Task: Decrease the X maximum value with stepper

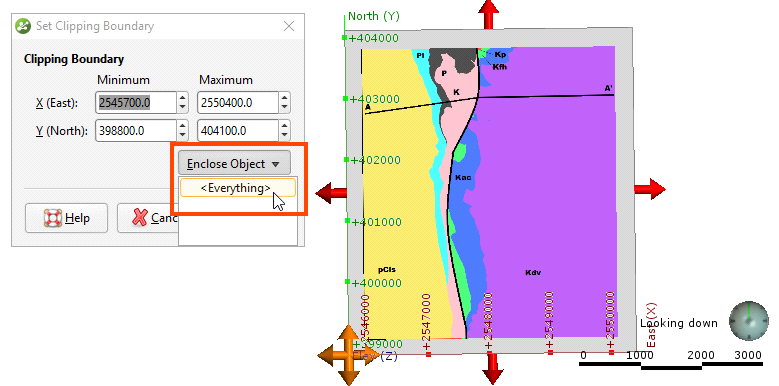Action: [284, 107]
